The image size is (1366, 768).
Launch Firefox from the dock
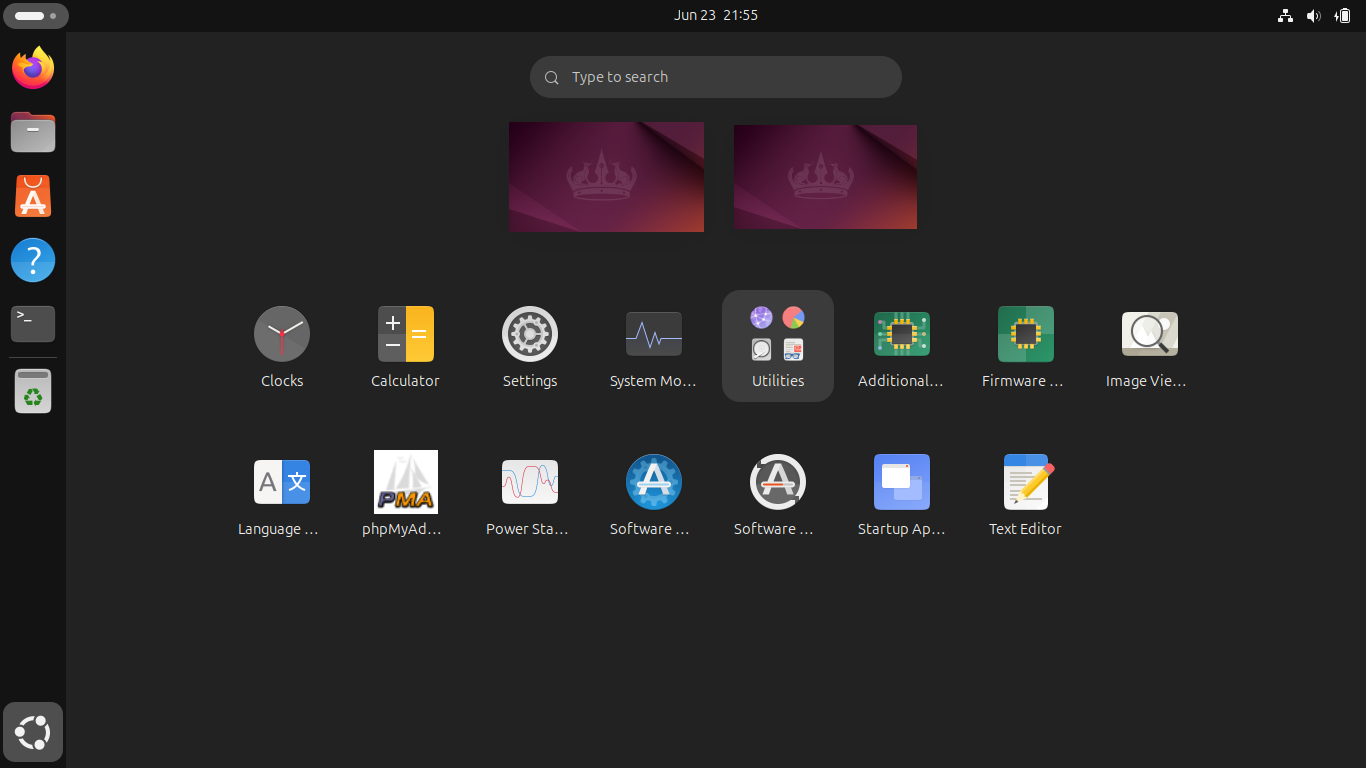33,68
